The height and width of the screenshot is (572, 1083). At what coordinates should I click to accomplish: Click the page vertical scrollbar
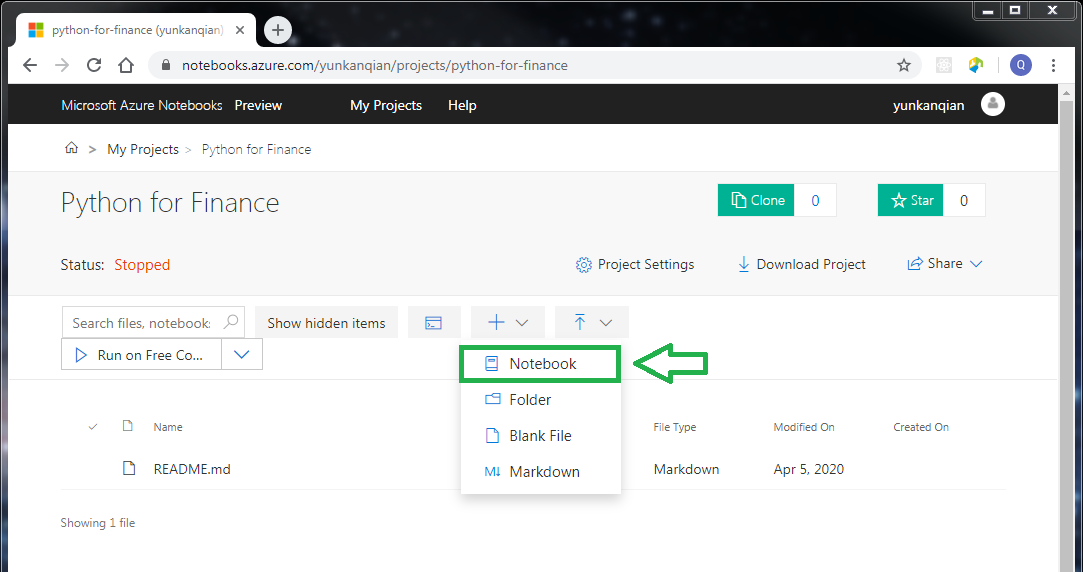coord(1066,328)
